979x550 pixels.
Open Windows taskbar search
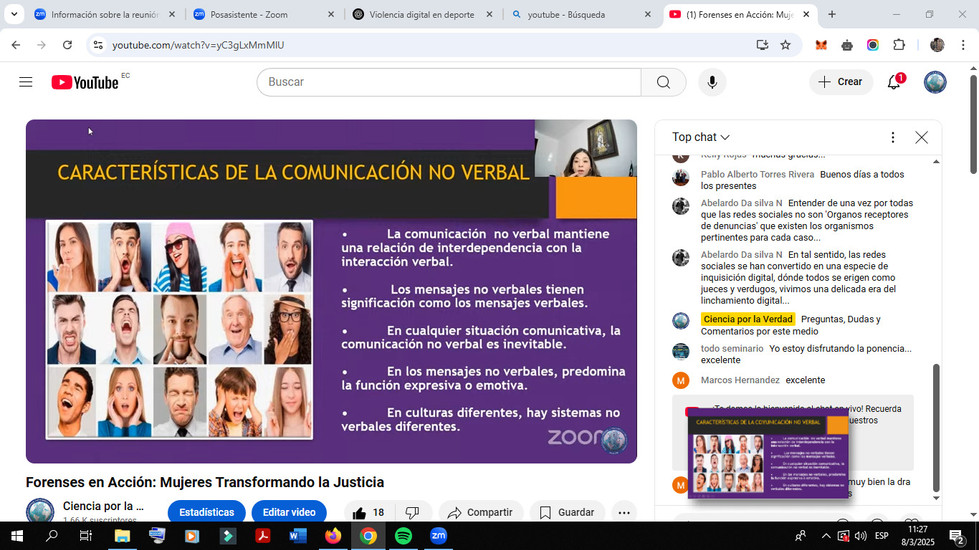52,536
